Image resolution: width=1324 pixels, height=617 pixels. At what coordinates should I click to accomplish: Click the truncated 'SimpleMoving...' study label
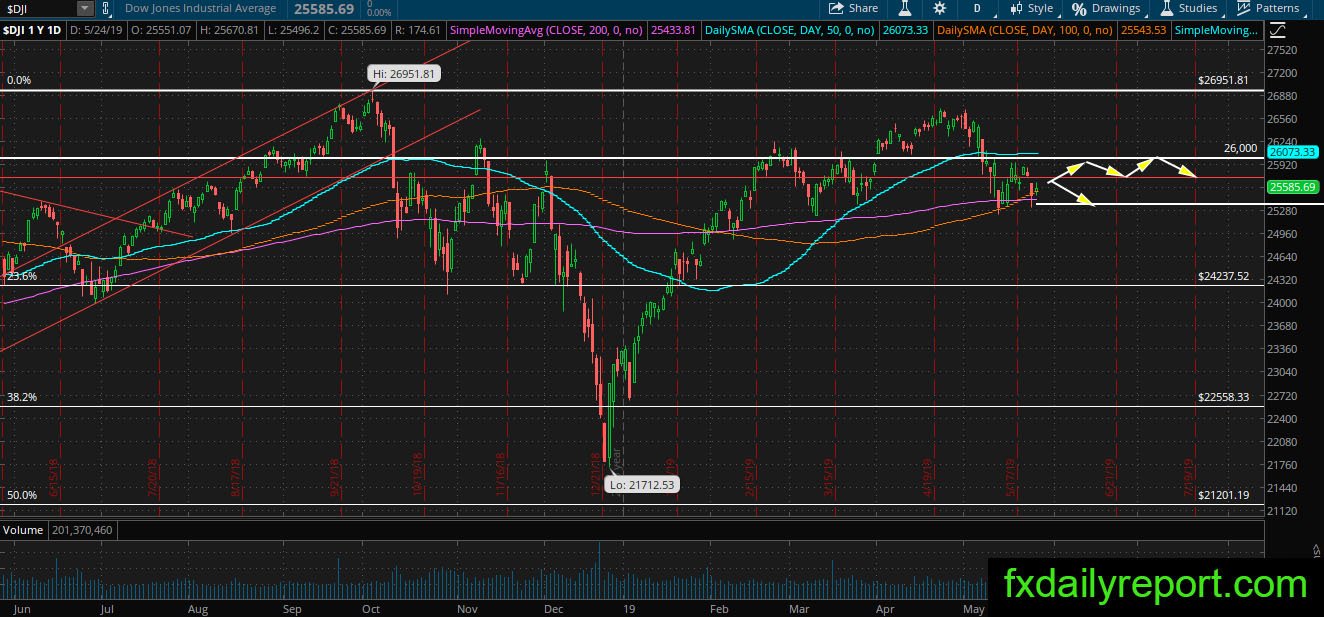click(1217, 31)
